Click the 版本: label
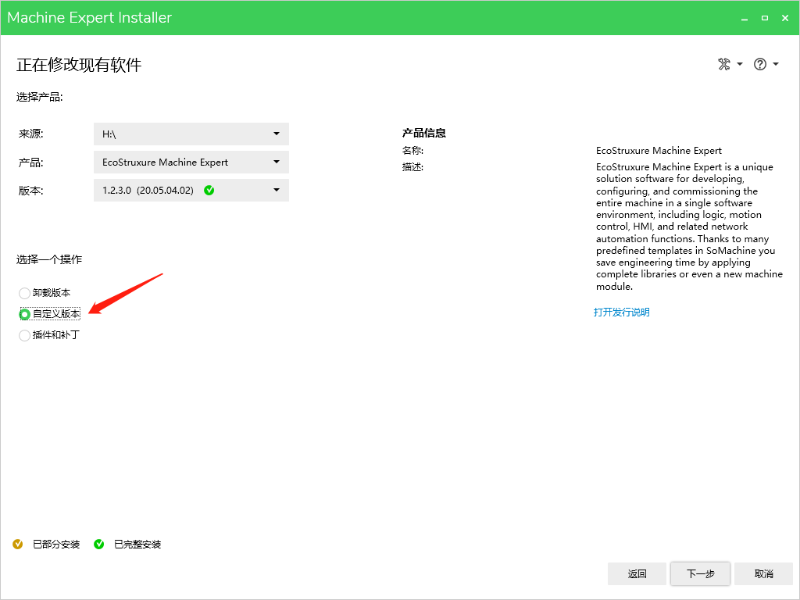 (31, 191)
